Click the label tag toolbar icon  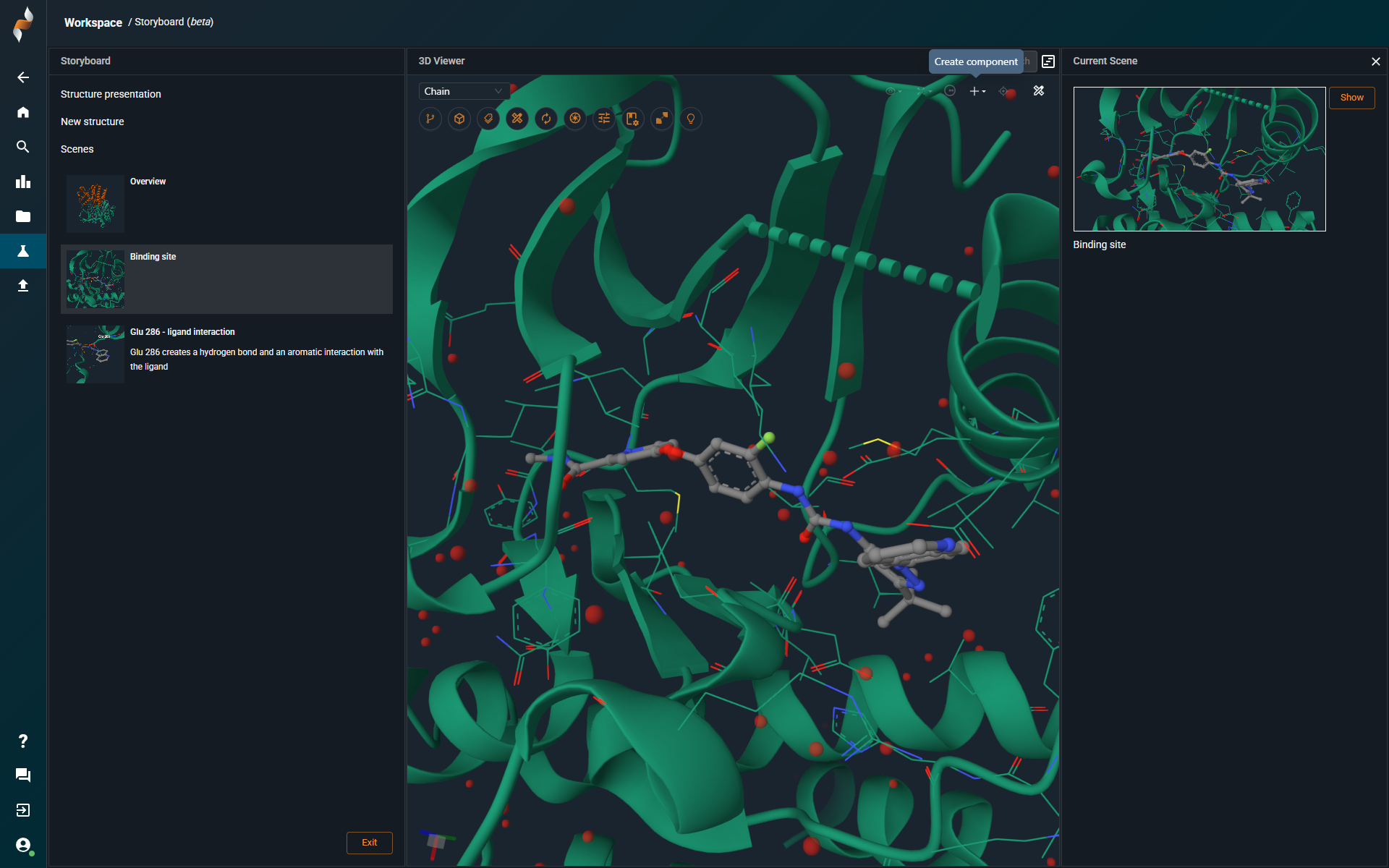coord(488,119)
